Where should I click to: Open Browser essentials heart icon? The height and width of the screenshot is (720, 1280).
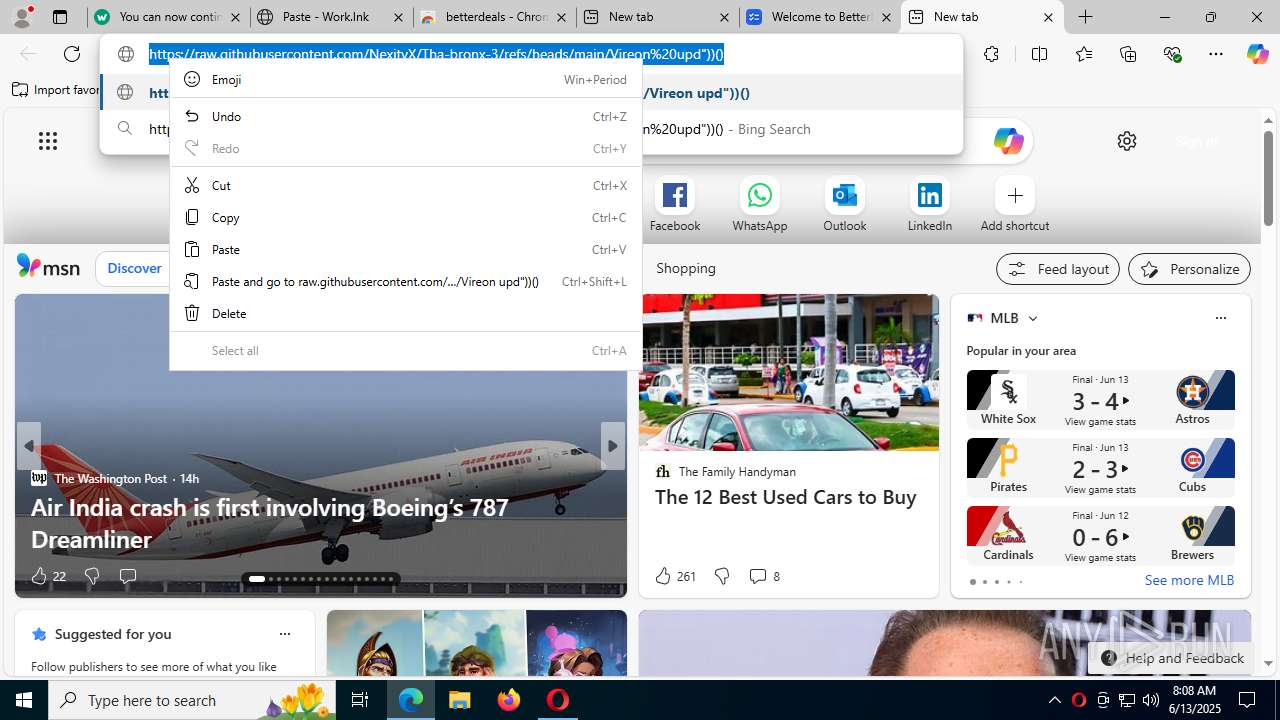1172,54
